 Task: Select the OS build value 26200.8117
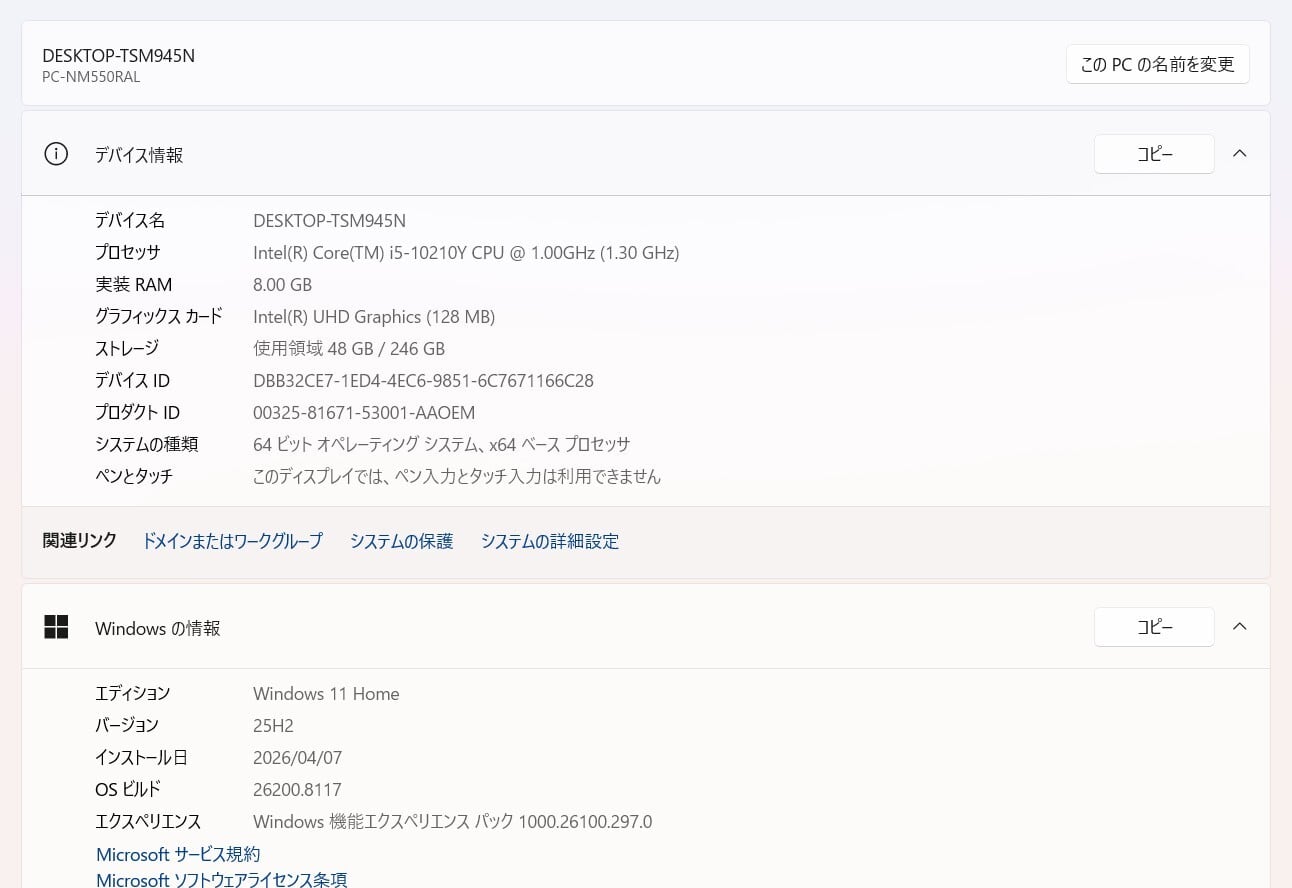(298, 790)
